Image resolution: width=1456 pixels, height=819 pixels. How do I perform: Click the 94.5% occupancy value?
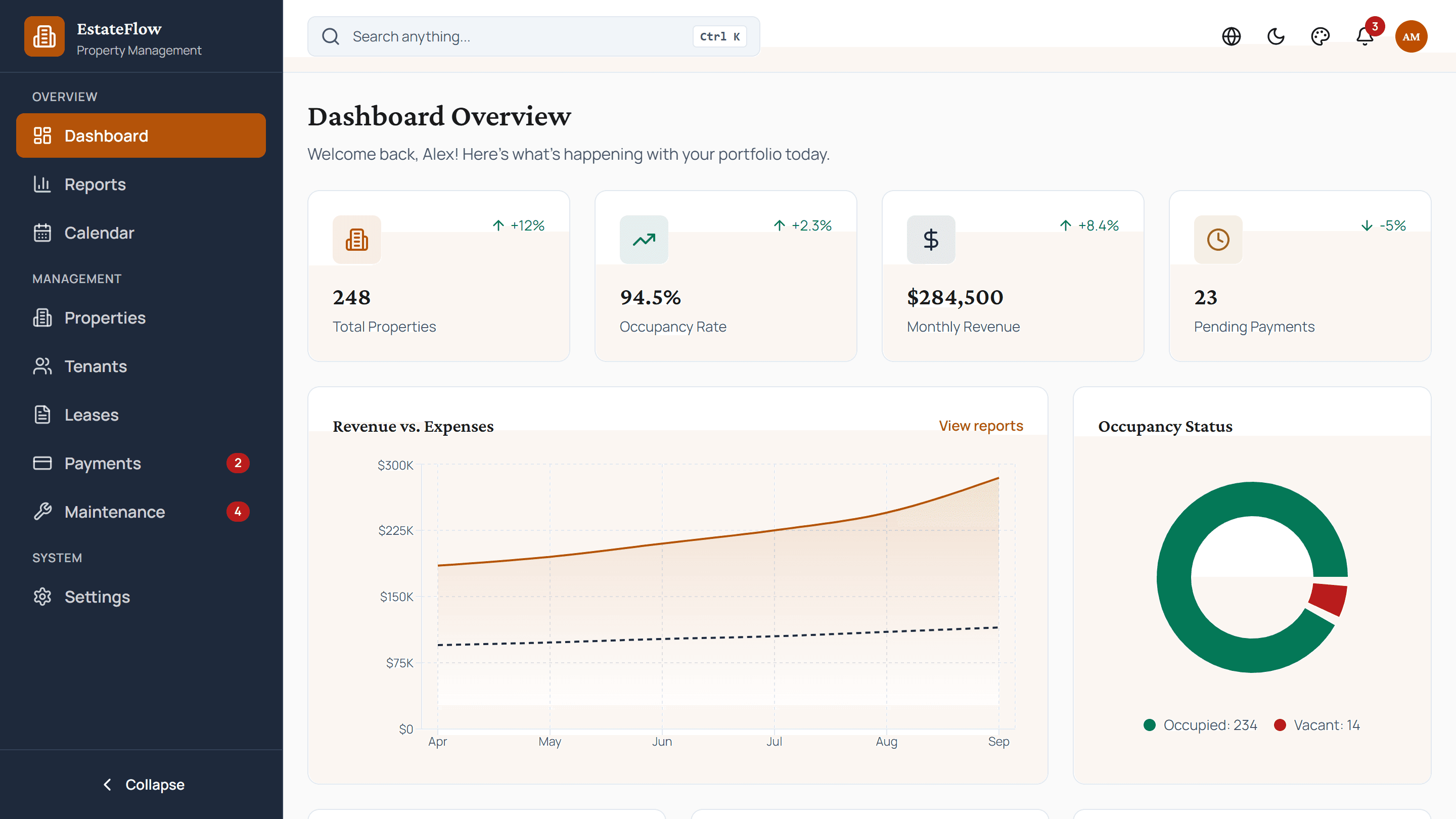coord(651,297)
